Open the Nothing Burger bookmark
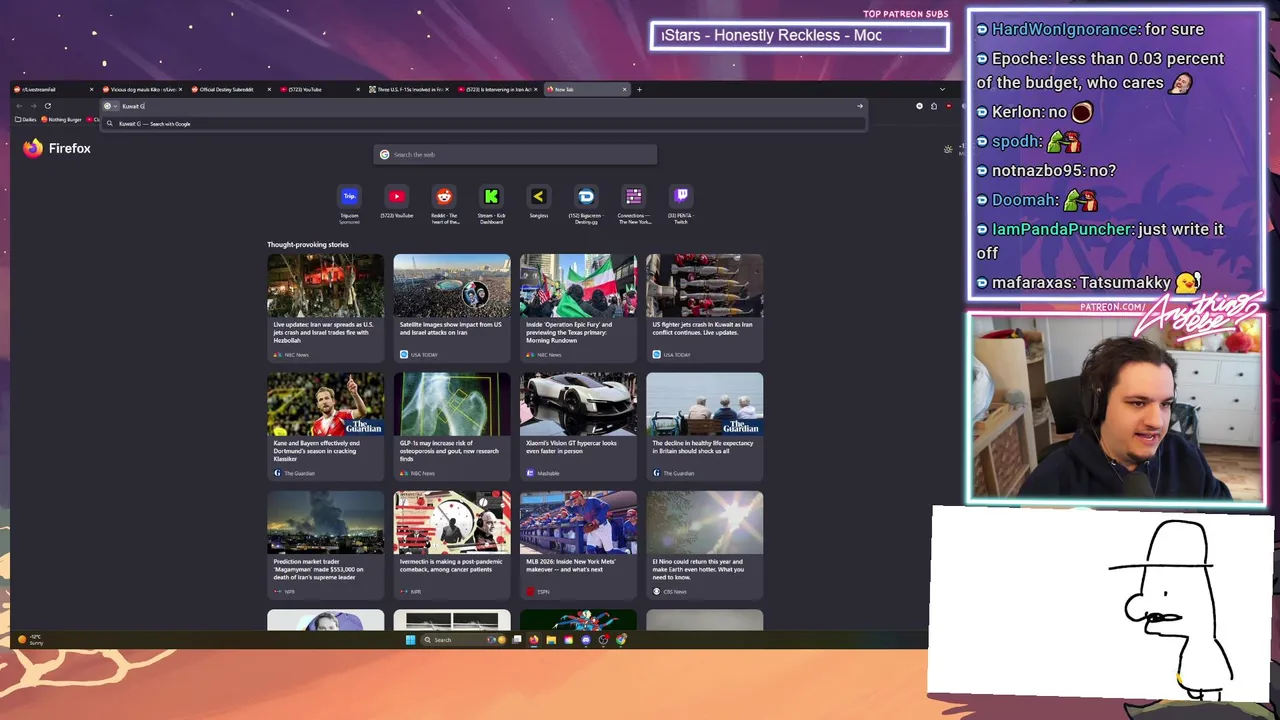 coord(62,119)
